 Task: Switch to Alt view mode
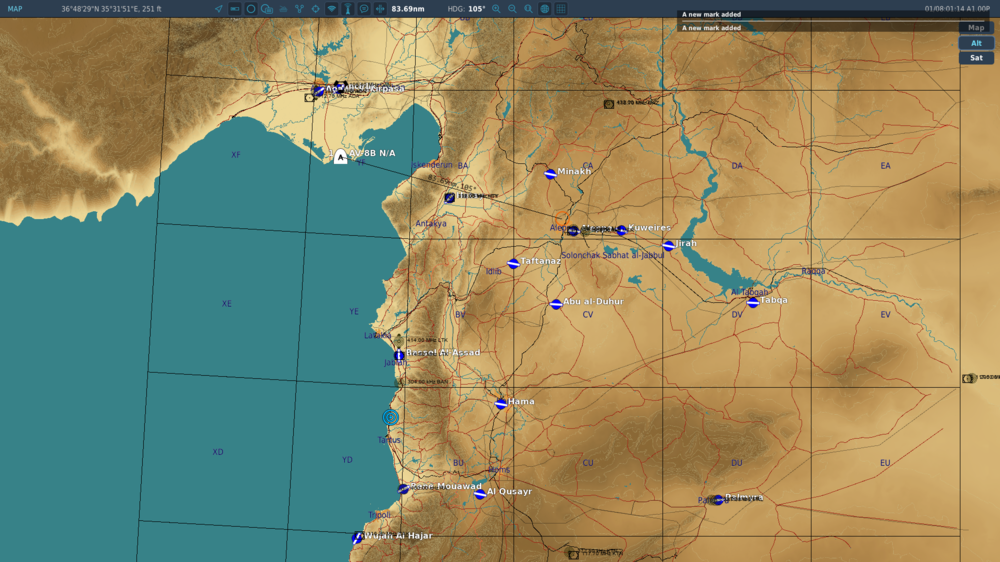click(976, 43)
